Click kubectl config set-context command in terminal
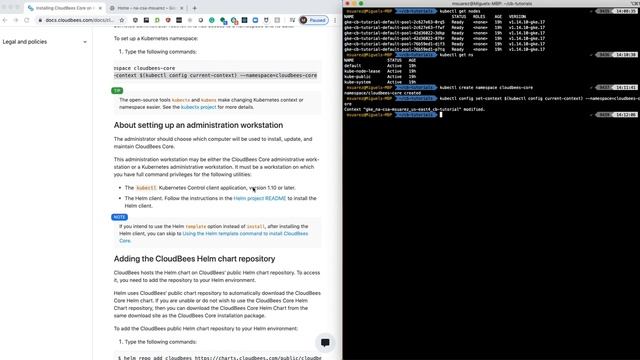The image size is (640, 360). pyautogui.click(x=539, y=98)
